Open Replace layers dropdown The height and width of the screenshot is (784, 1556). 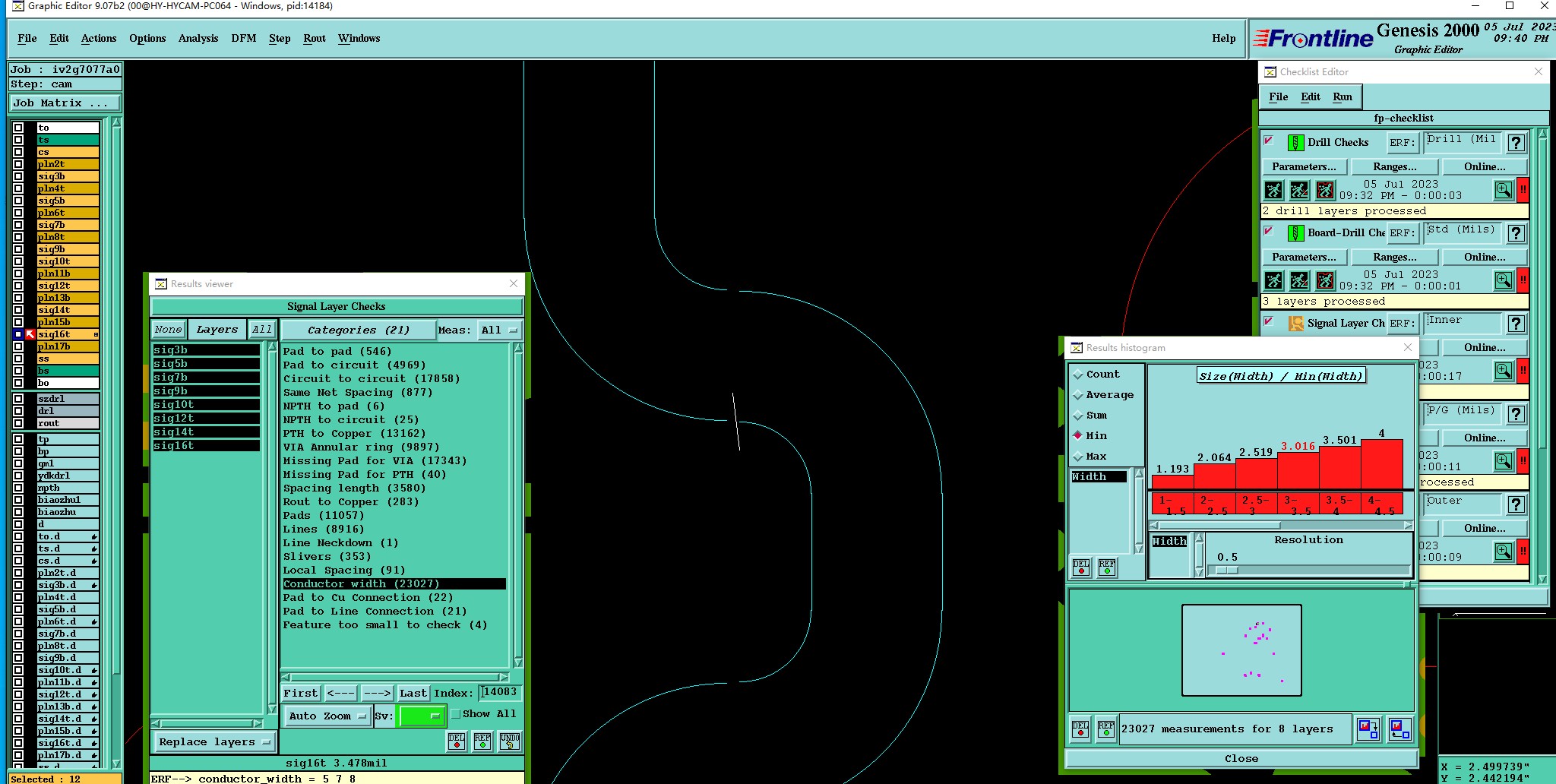coord(214,742)
